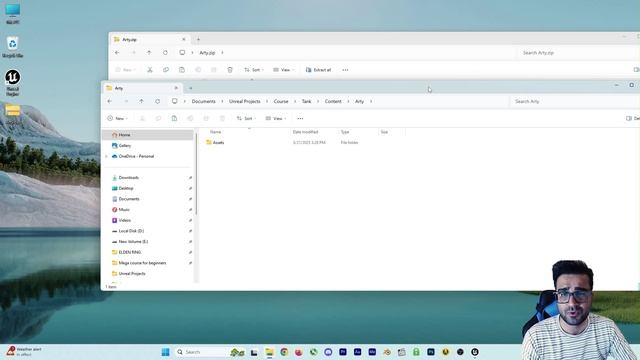
Task: Open Google Chrome from the taskbar
Action: (284, 352)
